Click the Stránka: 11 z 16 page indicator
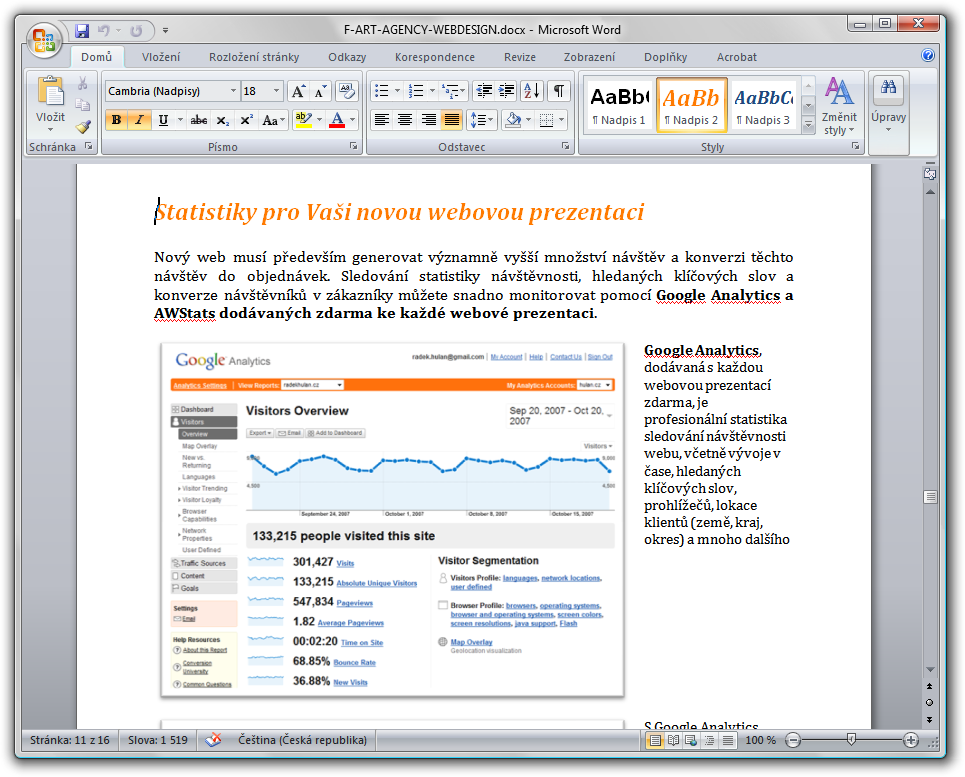This screenshot has width=965, height=777. pyautogui.click(x=70, y=740)
